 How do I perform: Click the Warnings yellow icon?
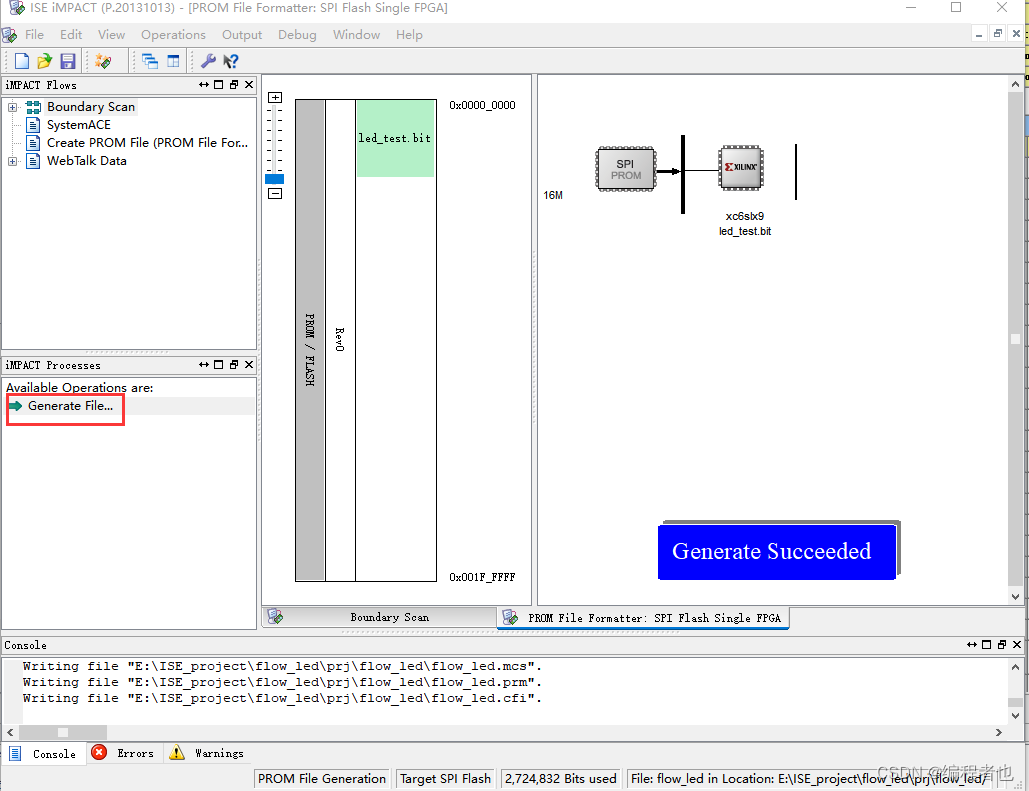click(x=178, y=753)
